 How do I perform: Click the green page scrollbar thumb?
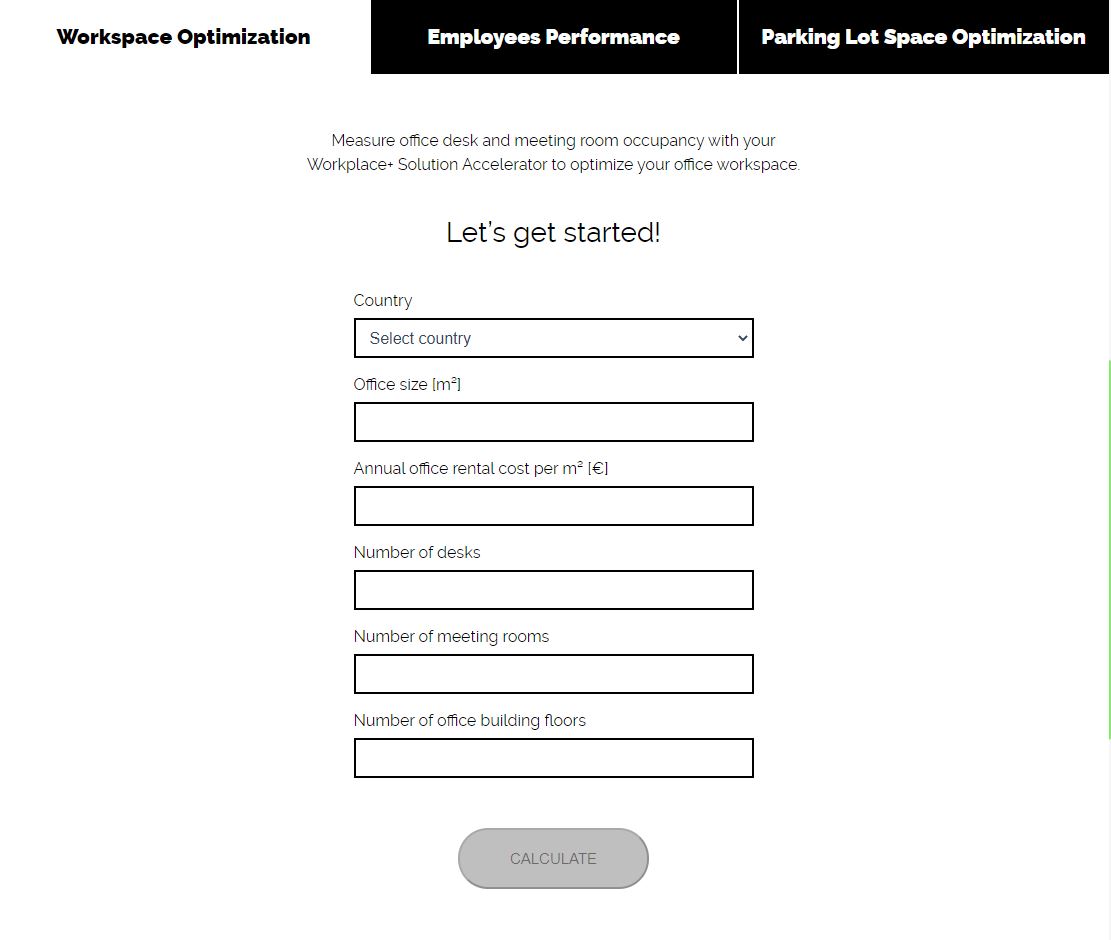coord(1108,550)
